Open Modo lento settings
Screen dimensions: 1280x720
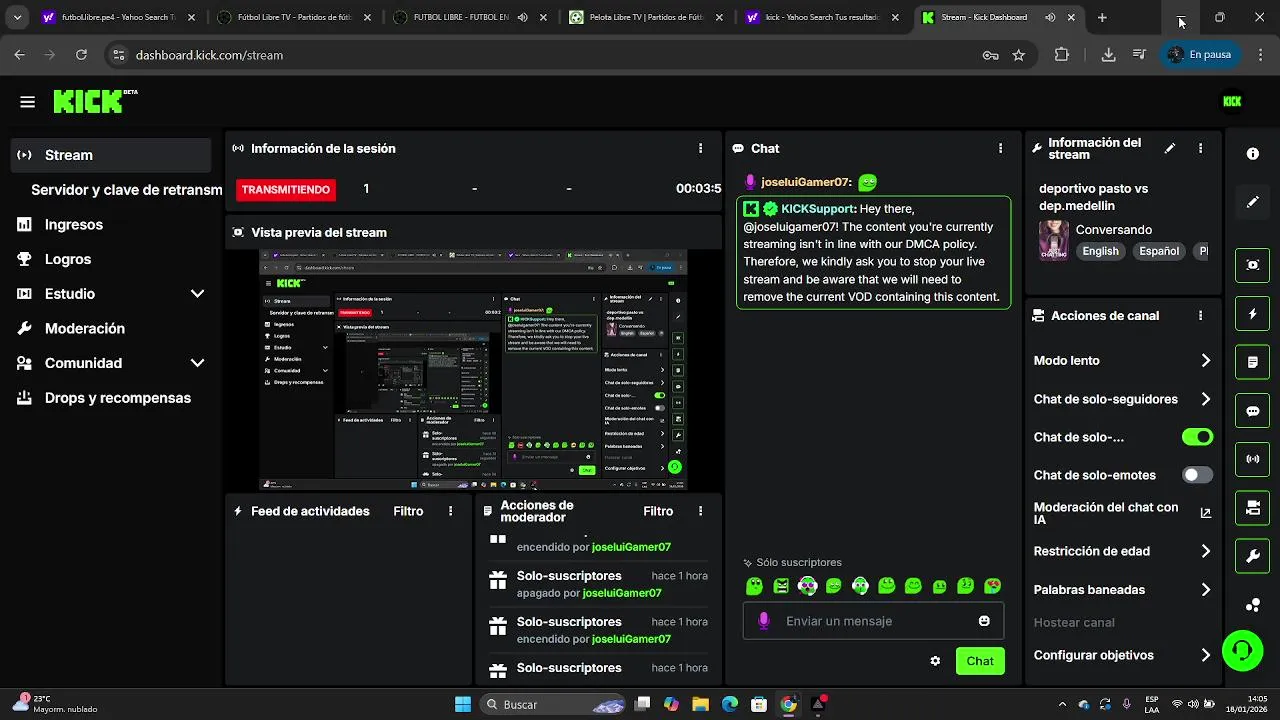point(1122,360)
